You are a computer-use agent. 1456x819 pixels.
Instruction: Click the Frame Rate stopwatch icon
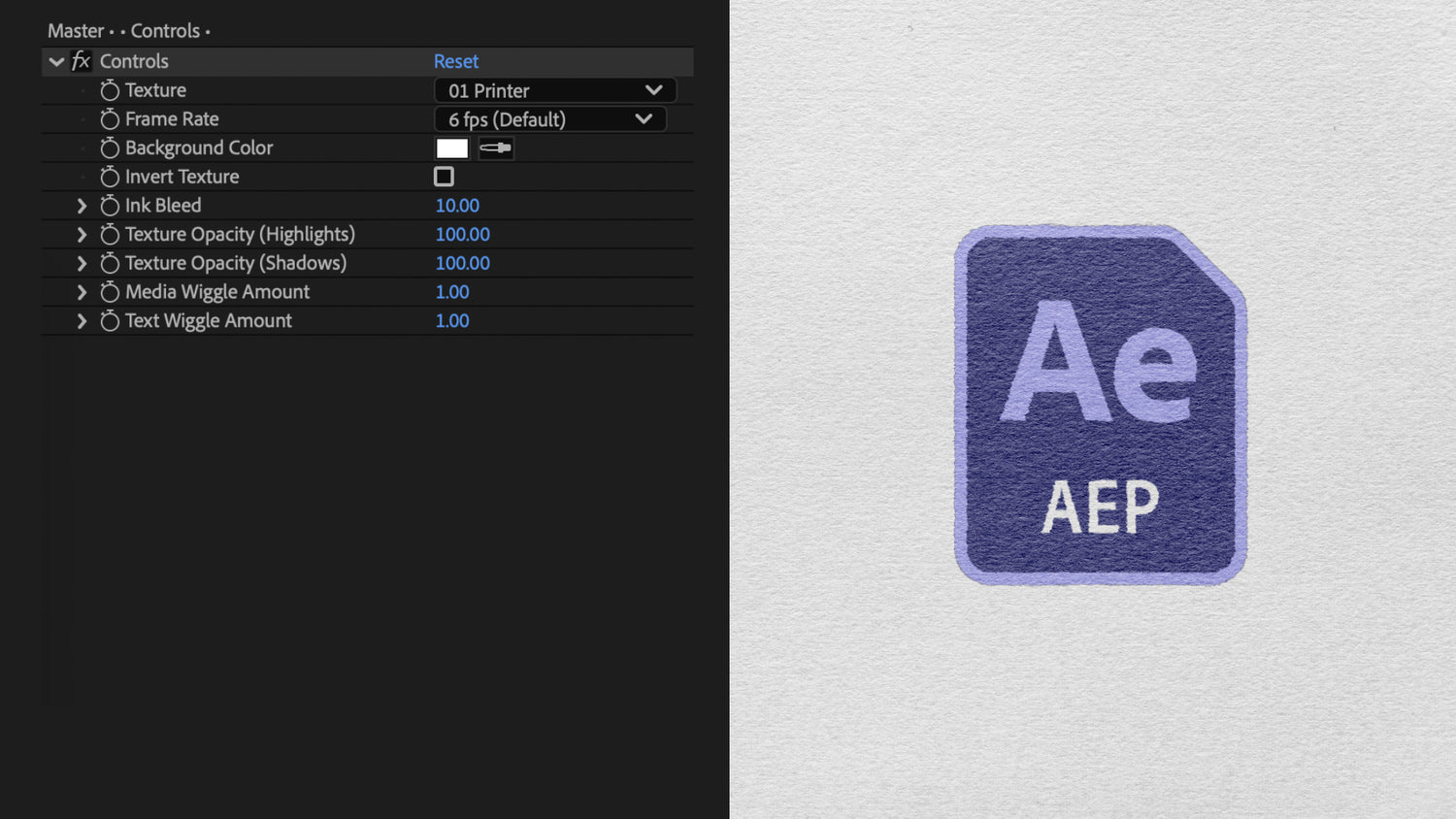tap(110, 119)
